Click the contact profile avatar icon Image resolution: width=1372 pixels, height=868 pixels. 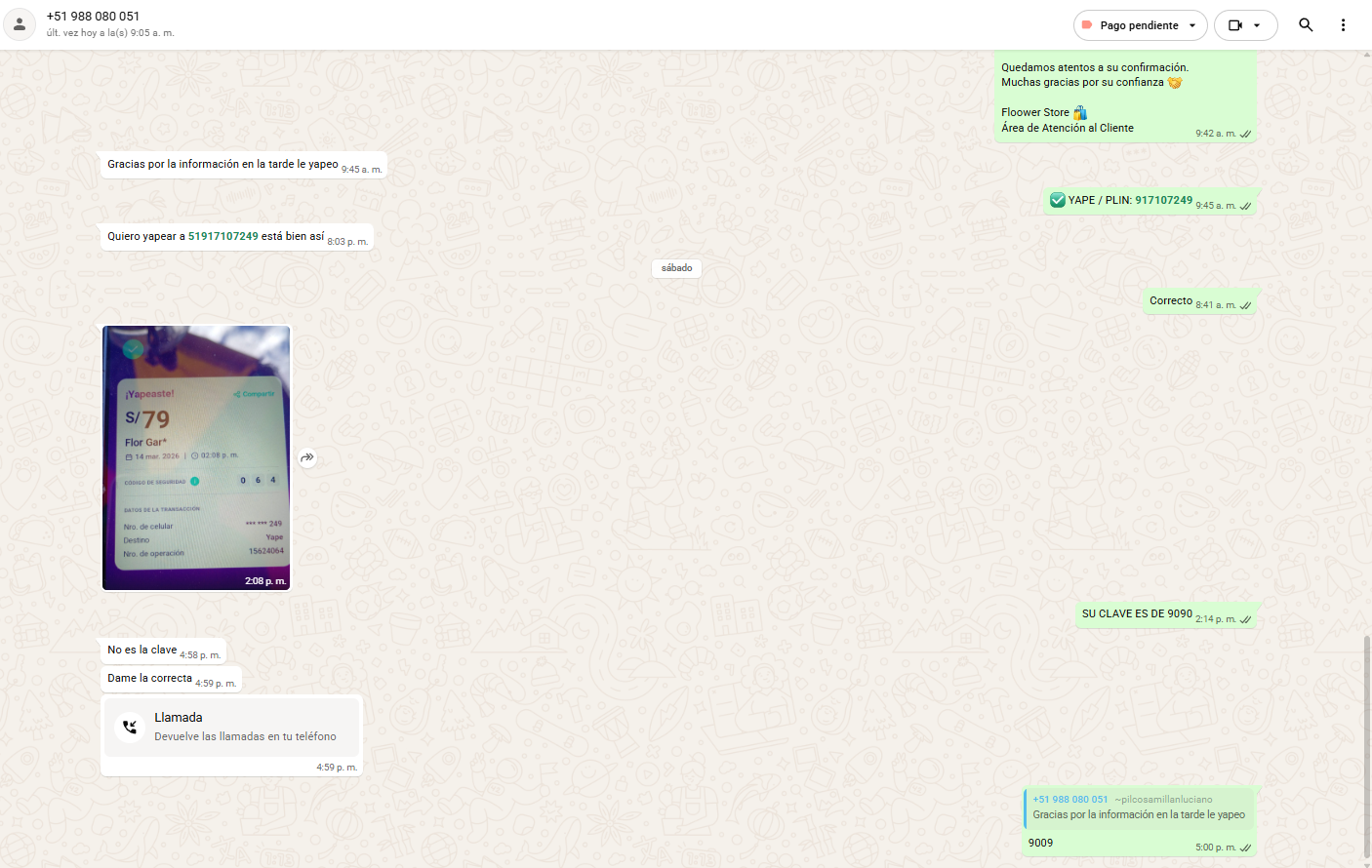coord(20,25)
